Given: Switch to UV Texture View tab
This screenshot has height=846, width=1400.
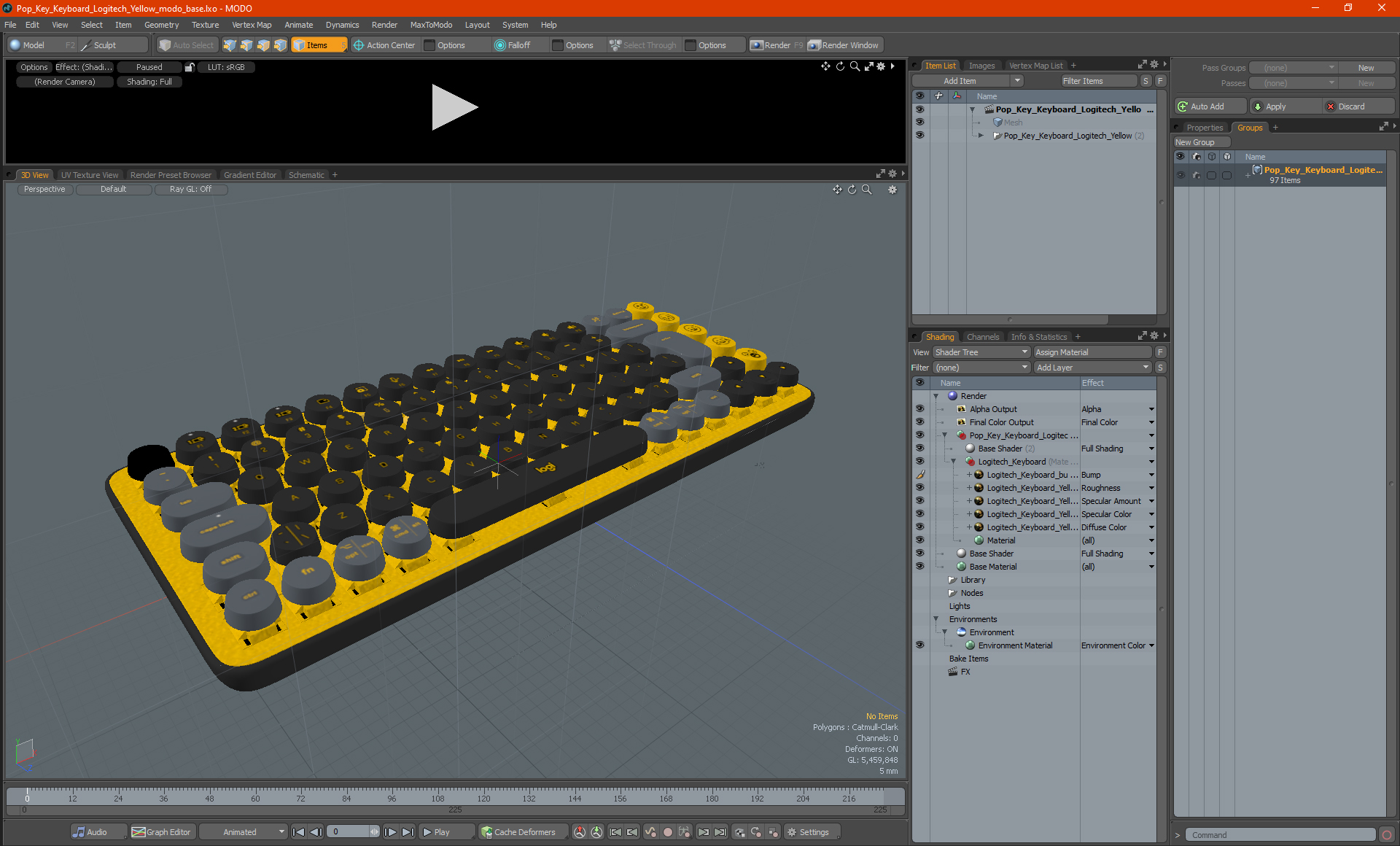Looking at the screenshot, I should 90,175.
